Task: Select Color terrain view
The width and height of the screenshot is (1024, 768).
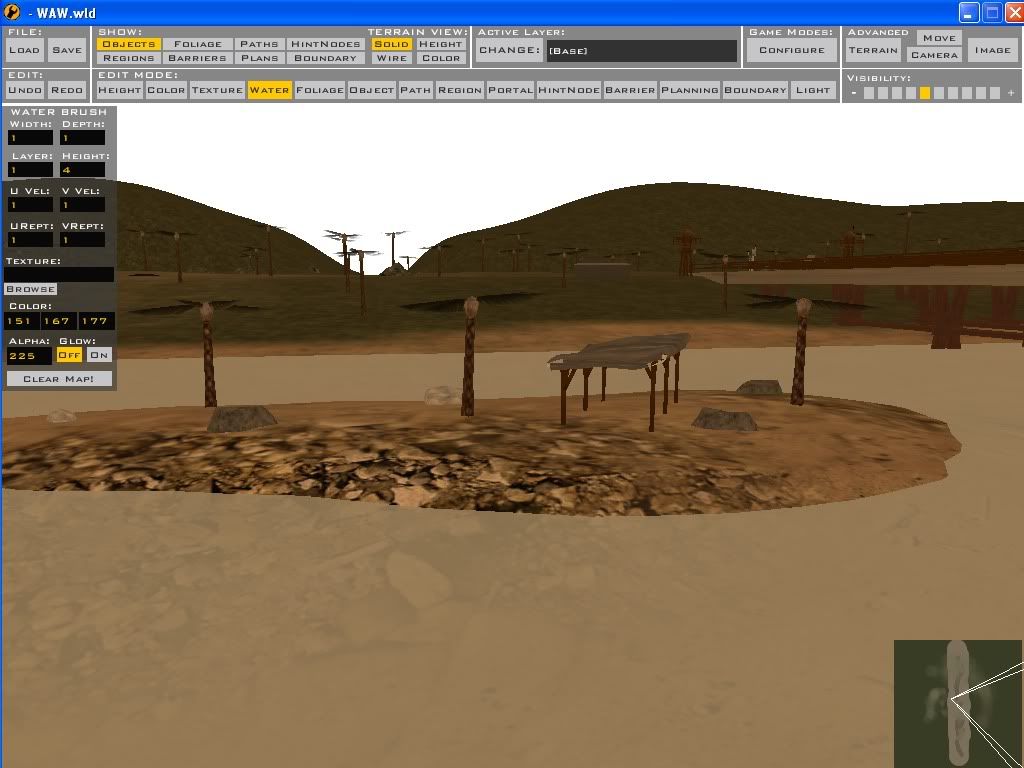Action: 440,58
